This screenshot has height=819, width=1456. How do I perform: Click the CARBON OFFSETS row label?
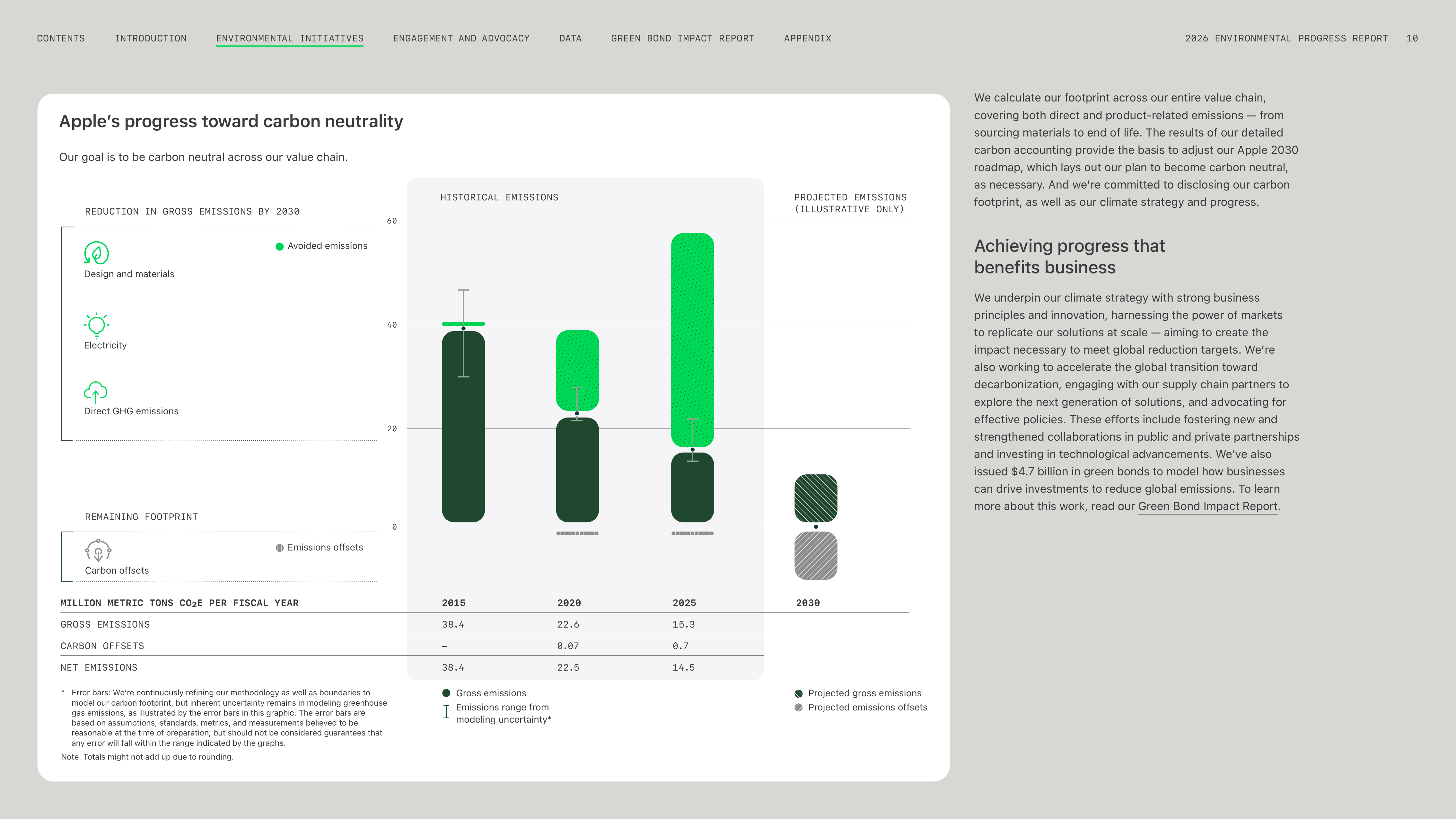102,646
